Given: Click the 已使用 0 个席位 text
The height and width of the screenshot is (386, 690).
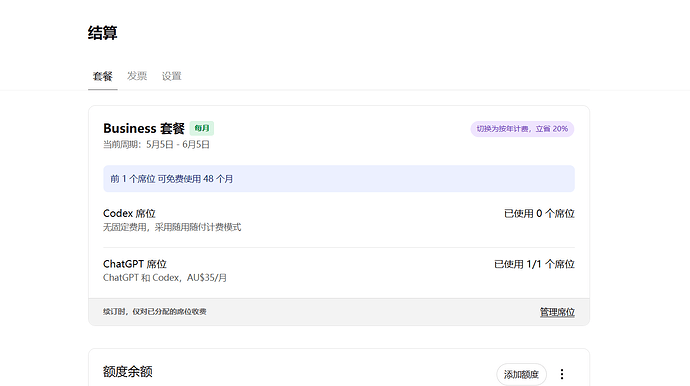Looking at the screenshot, I should point(539,213).
